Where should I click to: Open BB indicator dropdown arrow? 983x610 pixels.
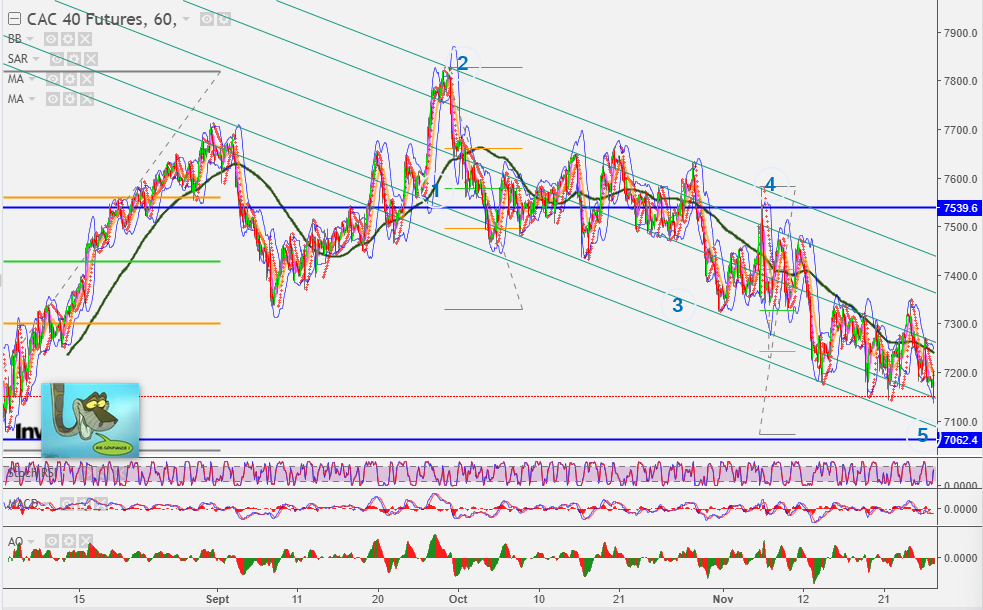point(29,39)
